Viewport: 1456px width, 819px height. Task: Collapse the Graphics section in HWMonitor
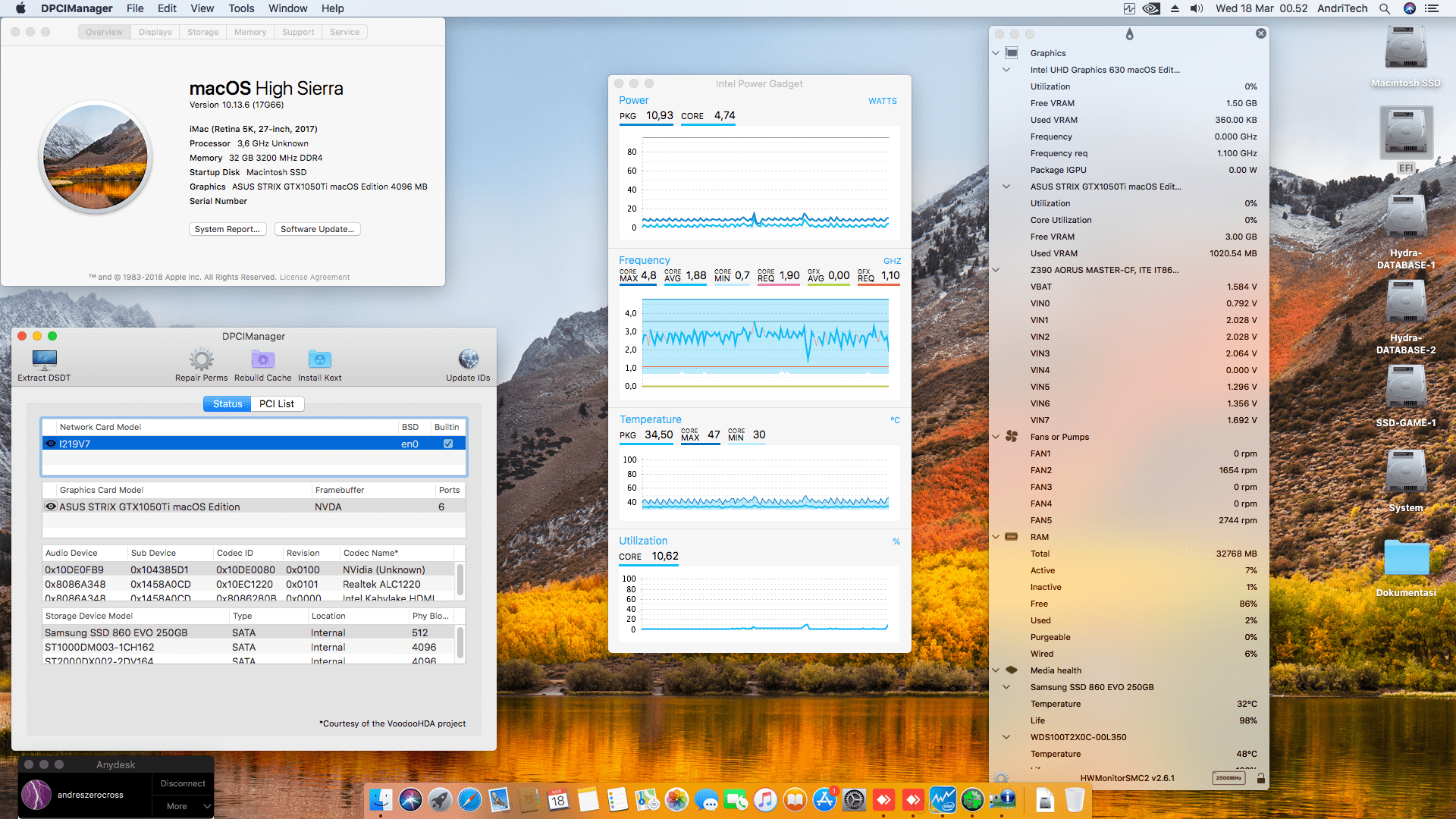click(996, 53)
